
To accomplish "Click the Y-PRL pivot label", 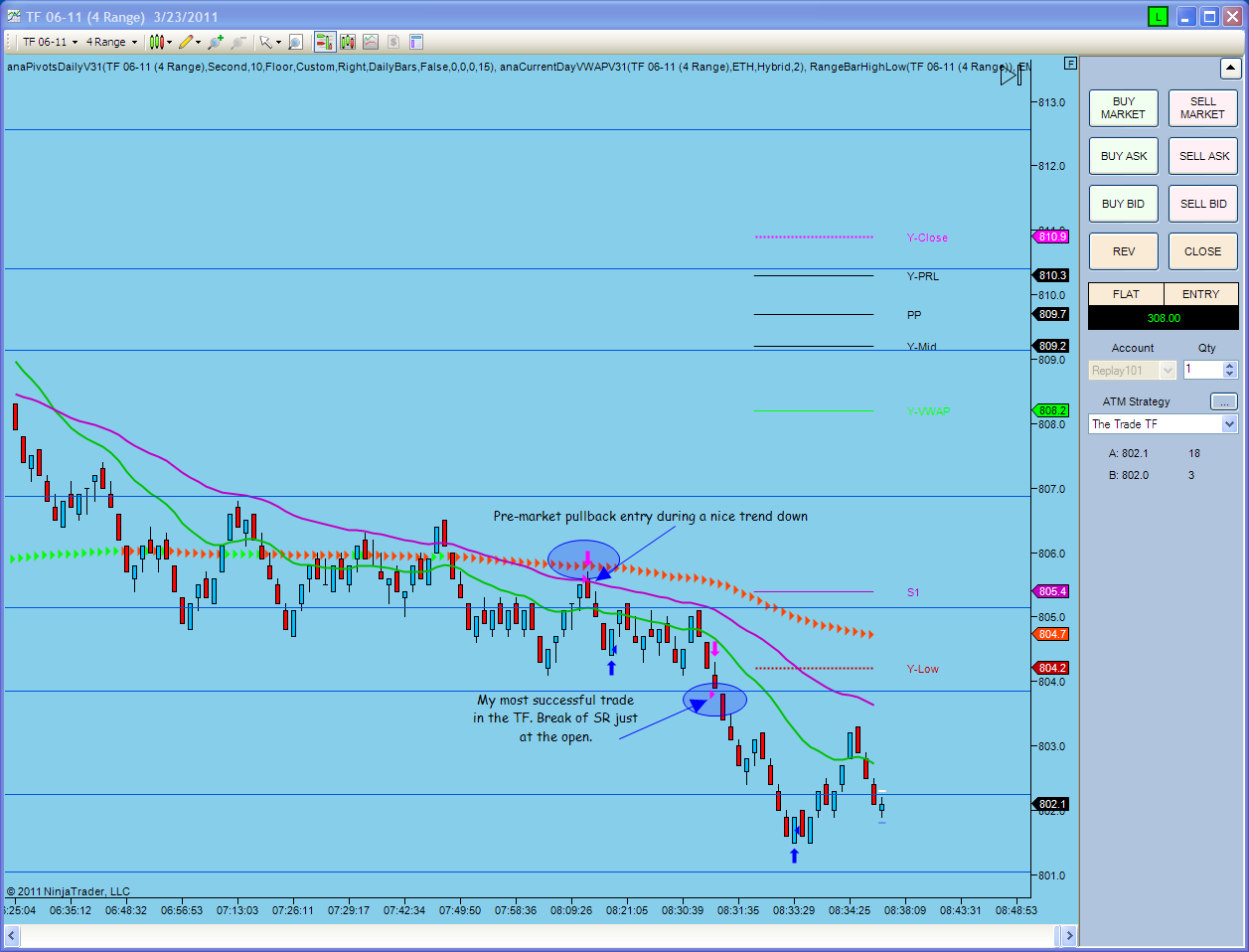I will pyautogui.click(x=922, y=276).
